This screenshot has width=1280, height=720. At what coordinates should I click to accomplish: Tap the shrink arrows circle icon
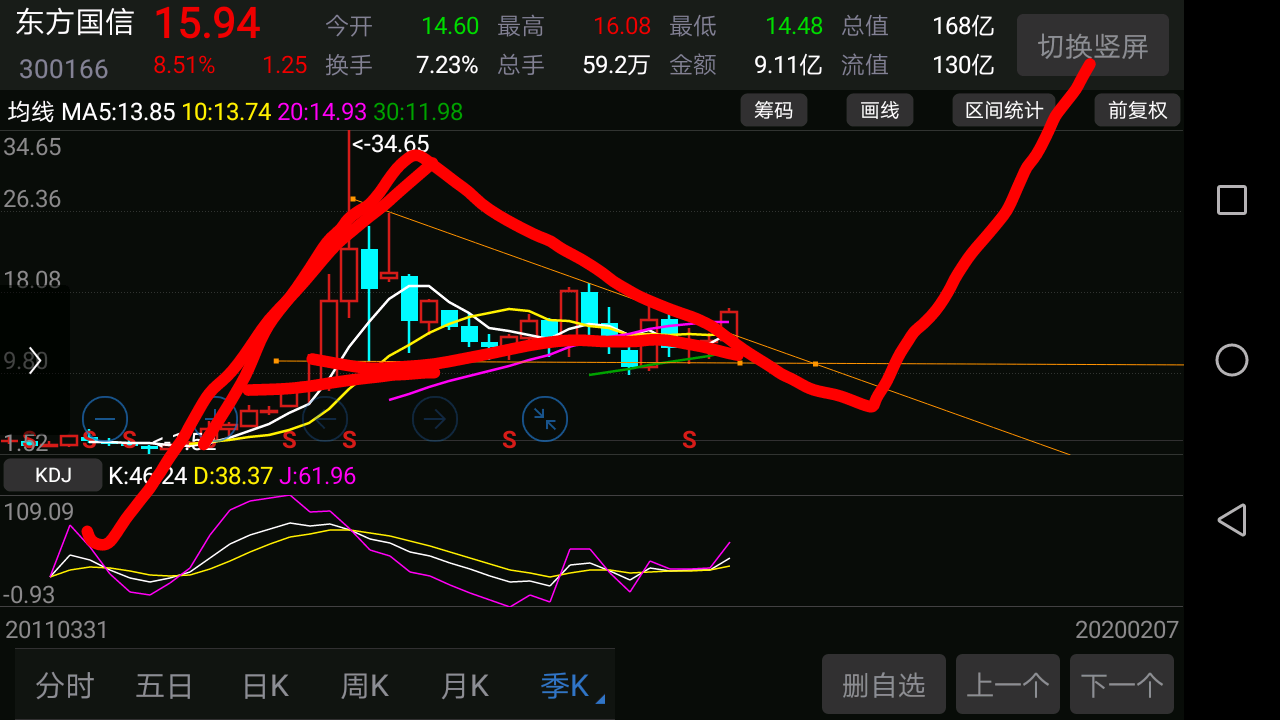coord(545,419)
